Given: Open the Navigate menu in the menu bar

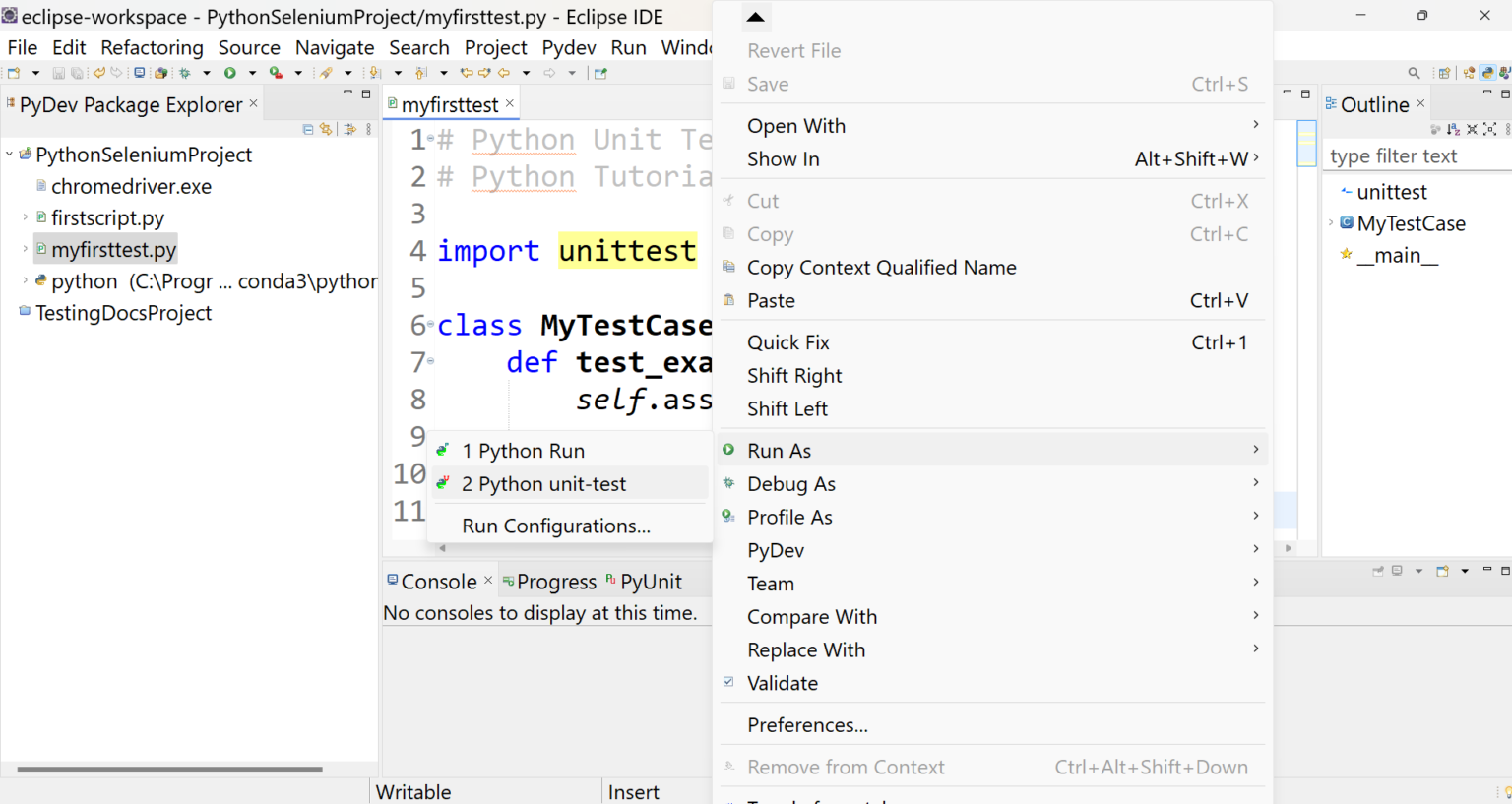Looking at the screenshot, I should click(x=335, y=47).
